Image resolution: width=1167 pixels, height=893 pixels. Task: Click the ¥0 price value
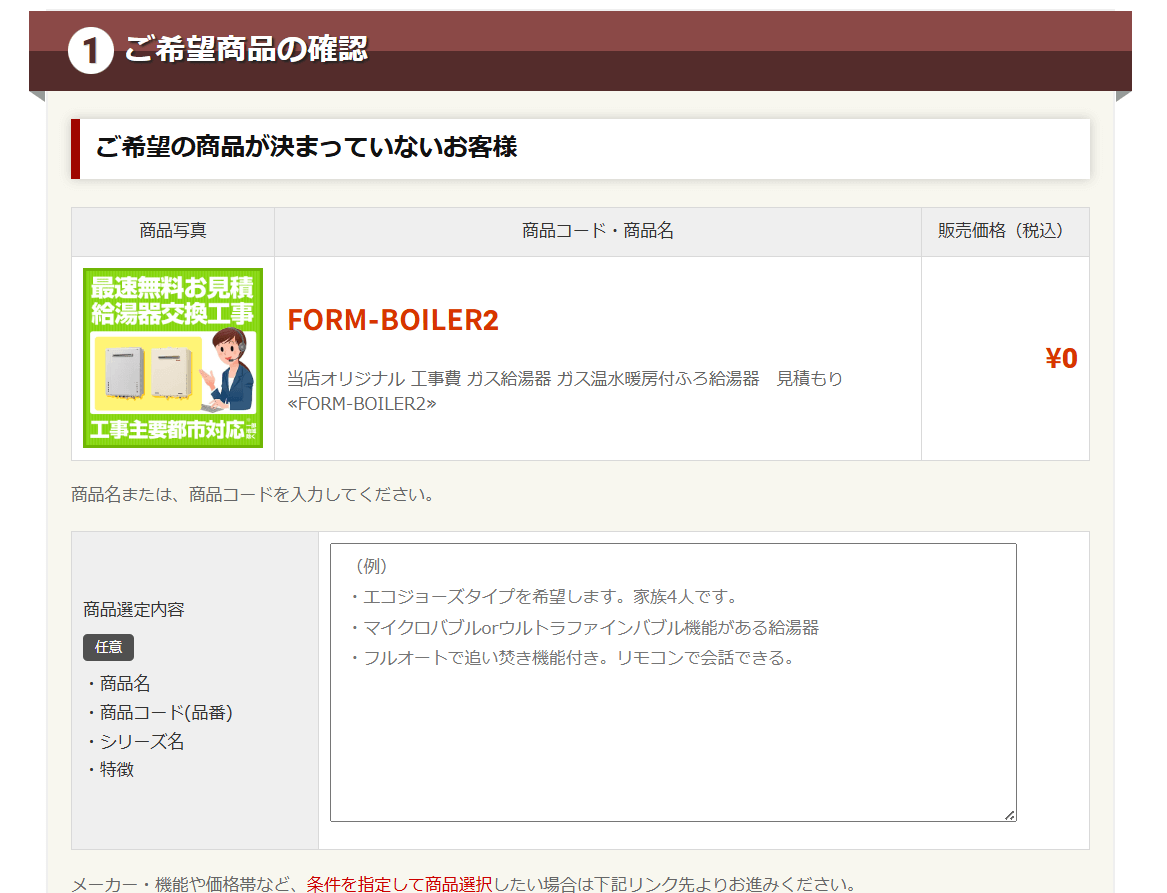coord(1061,359)
